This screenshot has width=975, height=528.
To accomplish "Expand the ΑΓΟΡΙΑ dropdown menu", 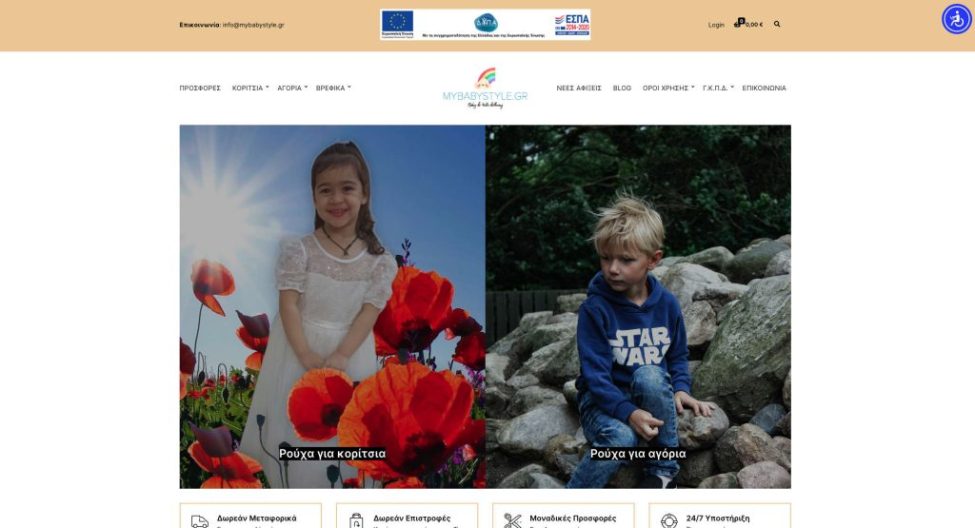I will pyautogui.click(x=292, y=88).
